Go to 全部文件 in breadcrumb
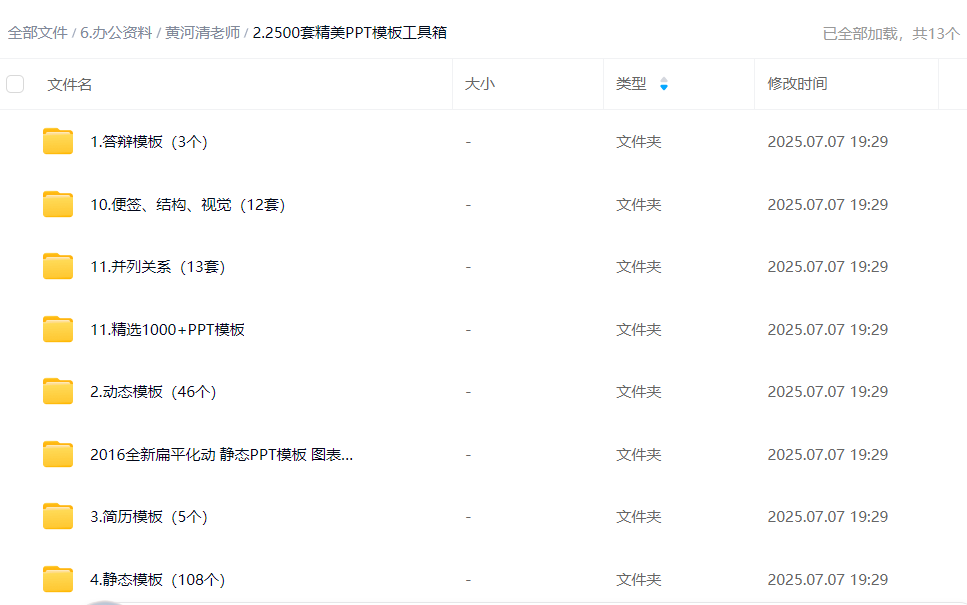The width and height of the screenshot is (967, 605). pyautogui.click(x=37, y=32)
